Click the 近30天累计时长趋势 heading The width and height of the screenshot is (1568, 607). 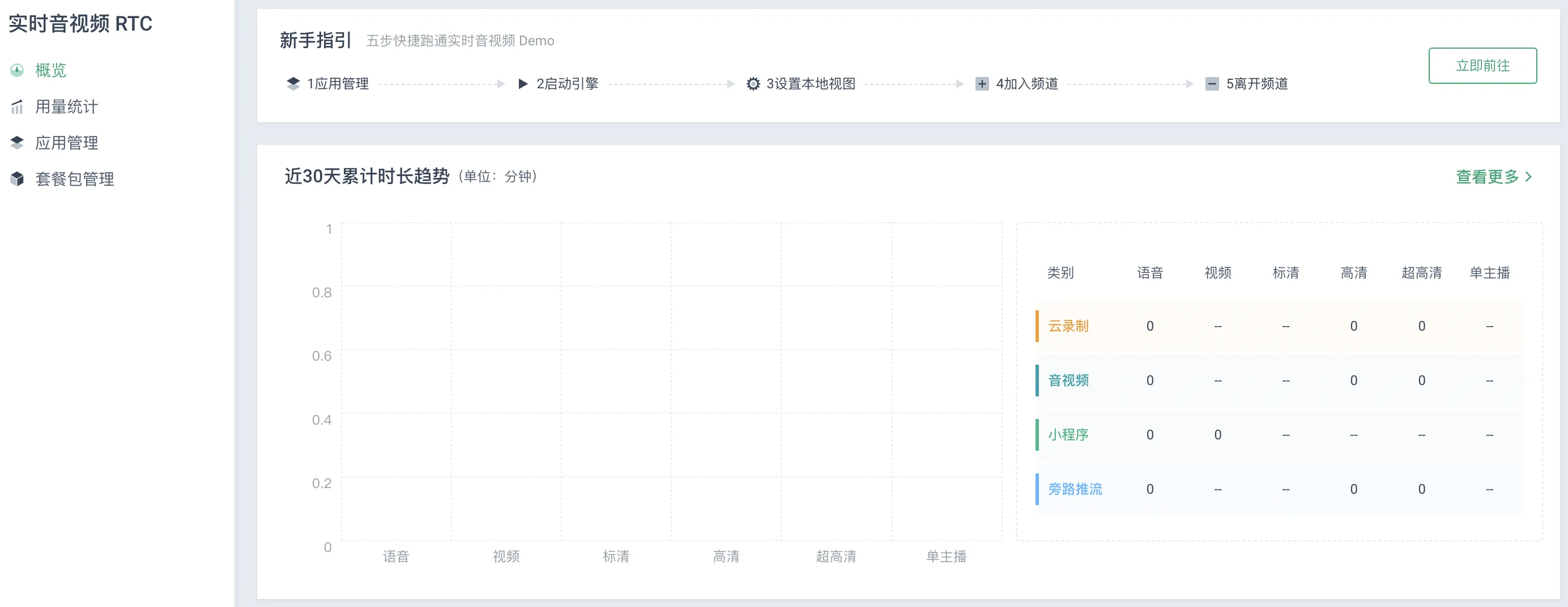click(x=367, y=177)
